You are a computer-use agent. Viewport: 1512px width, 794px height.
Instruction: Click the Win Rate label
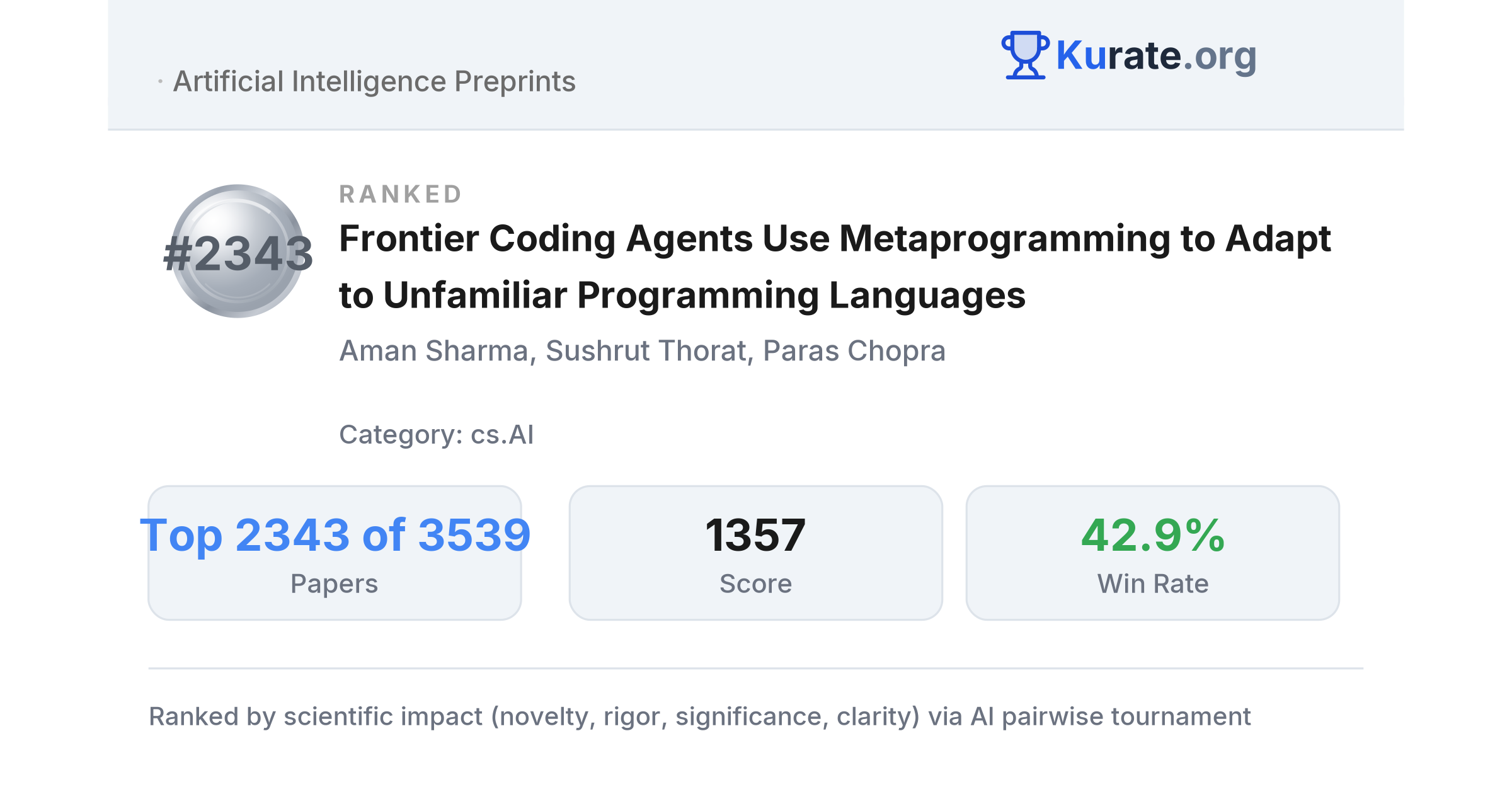(x=1153, y=584)
